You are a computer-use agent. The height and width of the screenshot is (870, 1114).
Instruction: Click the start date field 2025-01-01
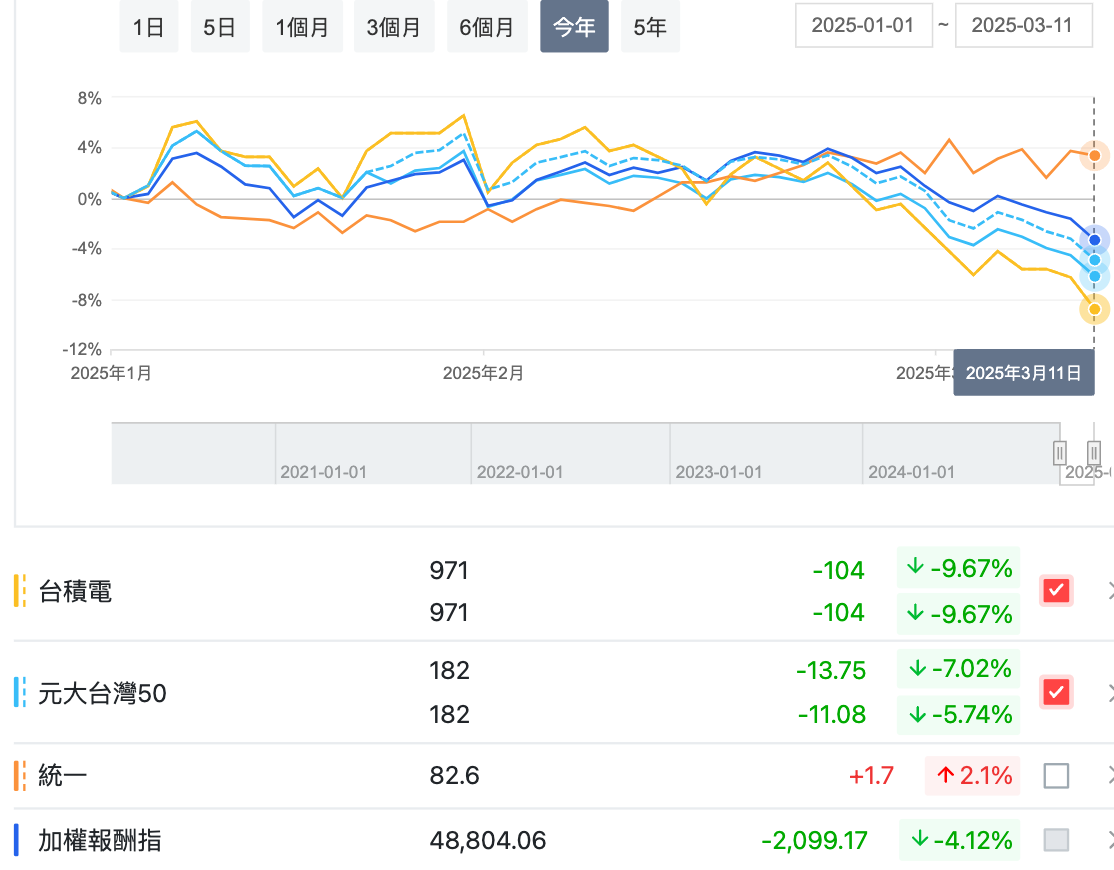863,25
